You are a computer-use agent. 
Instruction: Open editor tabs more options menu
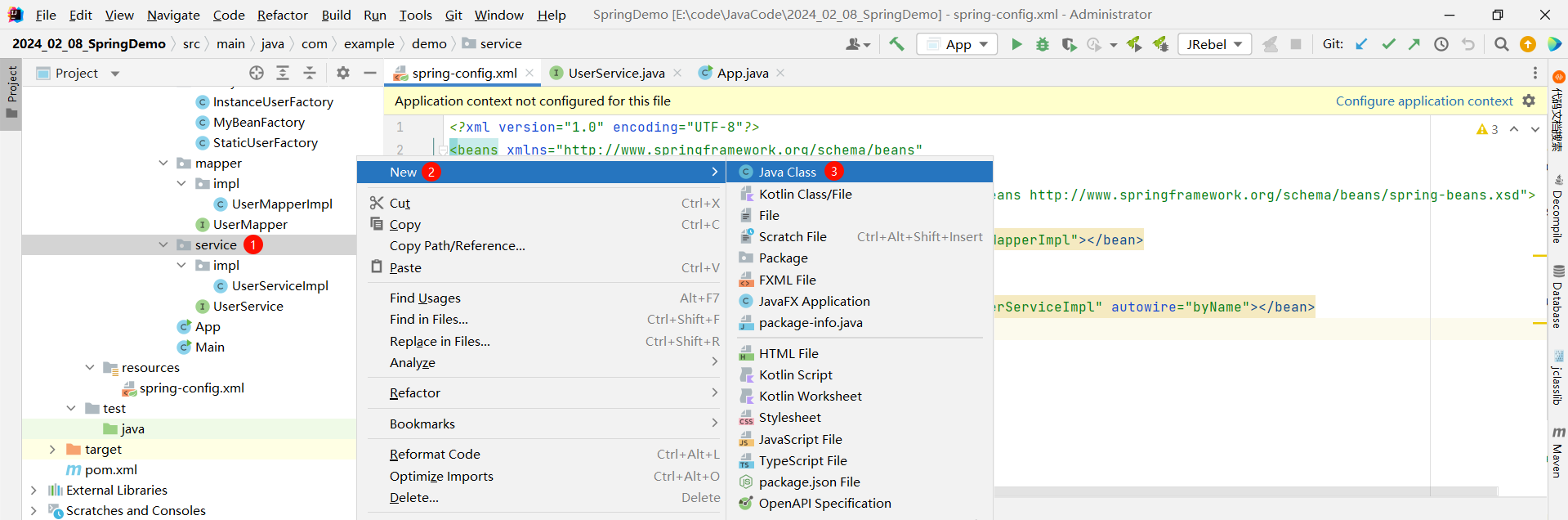coord(1535,73)
